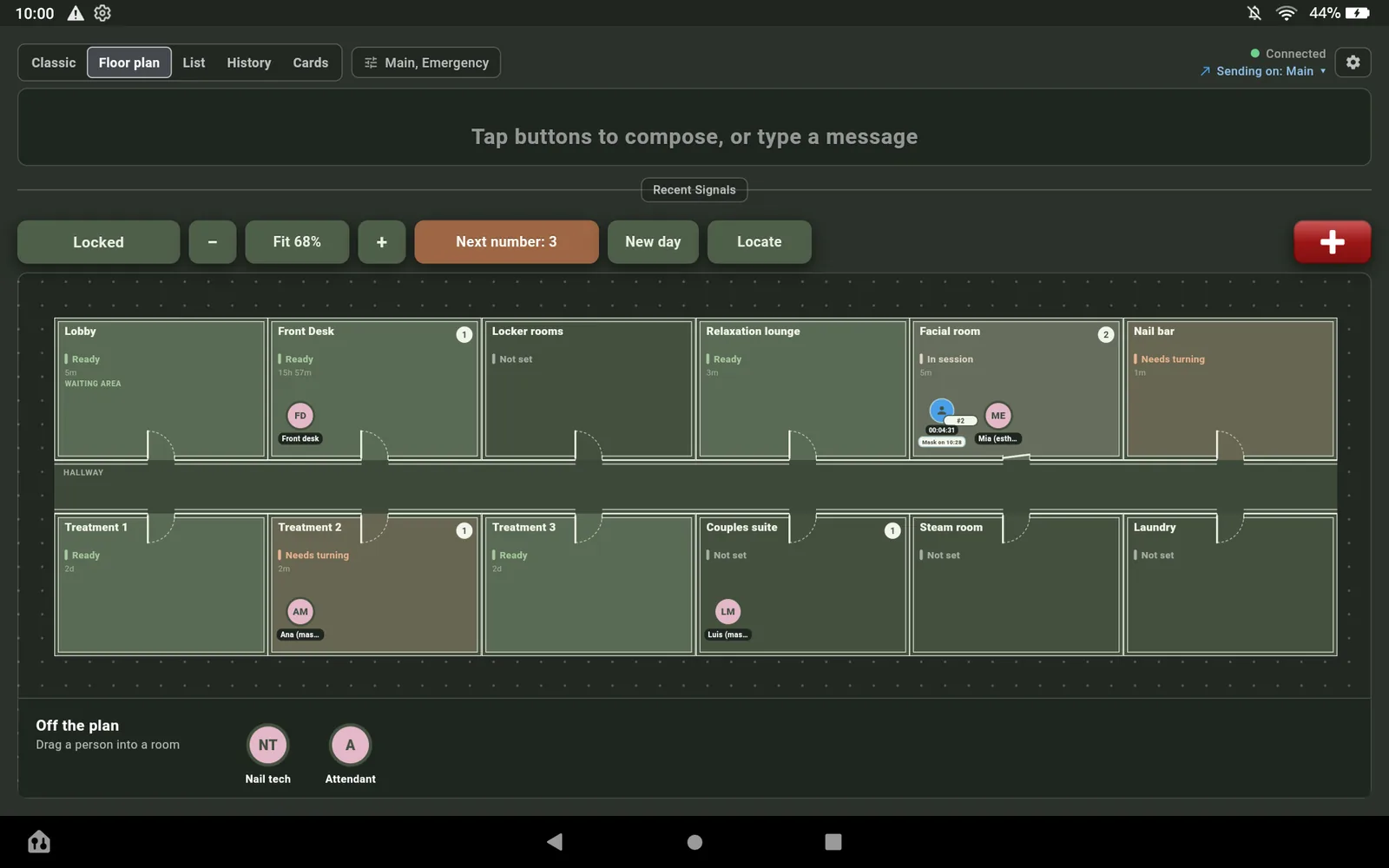
Task: Tap the Facial room occupancy badge 2
Action: tap(1105, 334)
